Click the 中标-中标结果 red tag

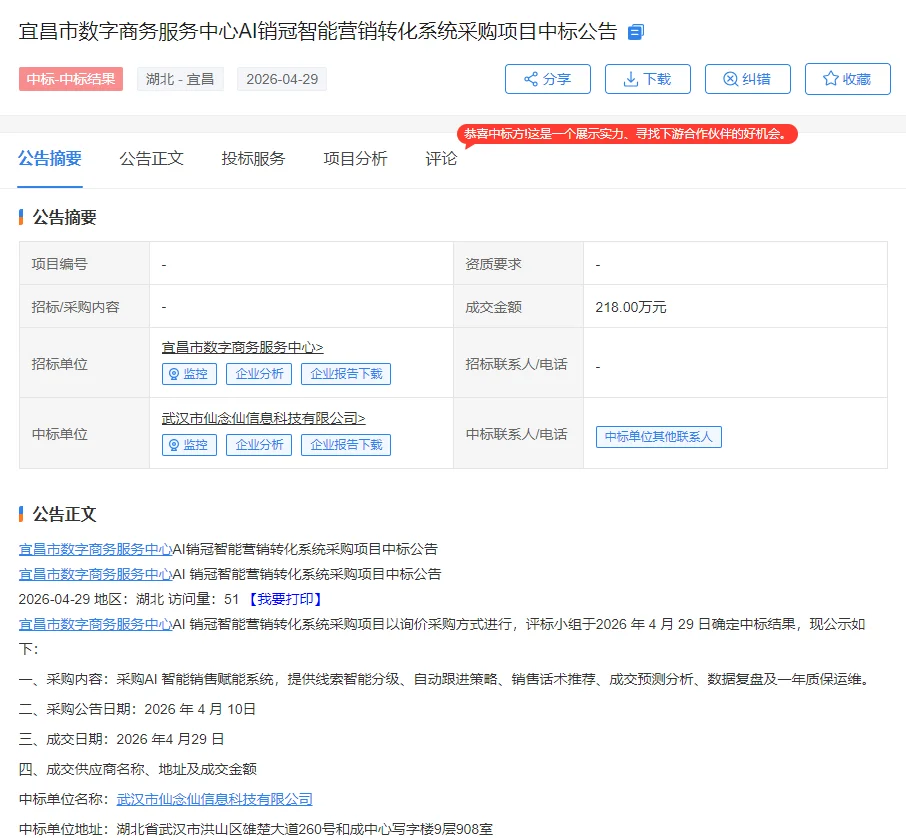click(x=71, y=79)
